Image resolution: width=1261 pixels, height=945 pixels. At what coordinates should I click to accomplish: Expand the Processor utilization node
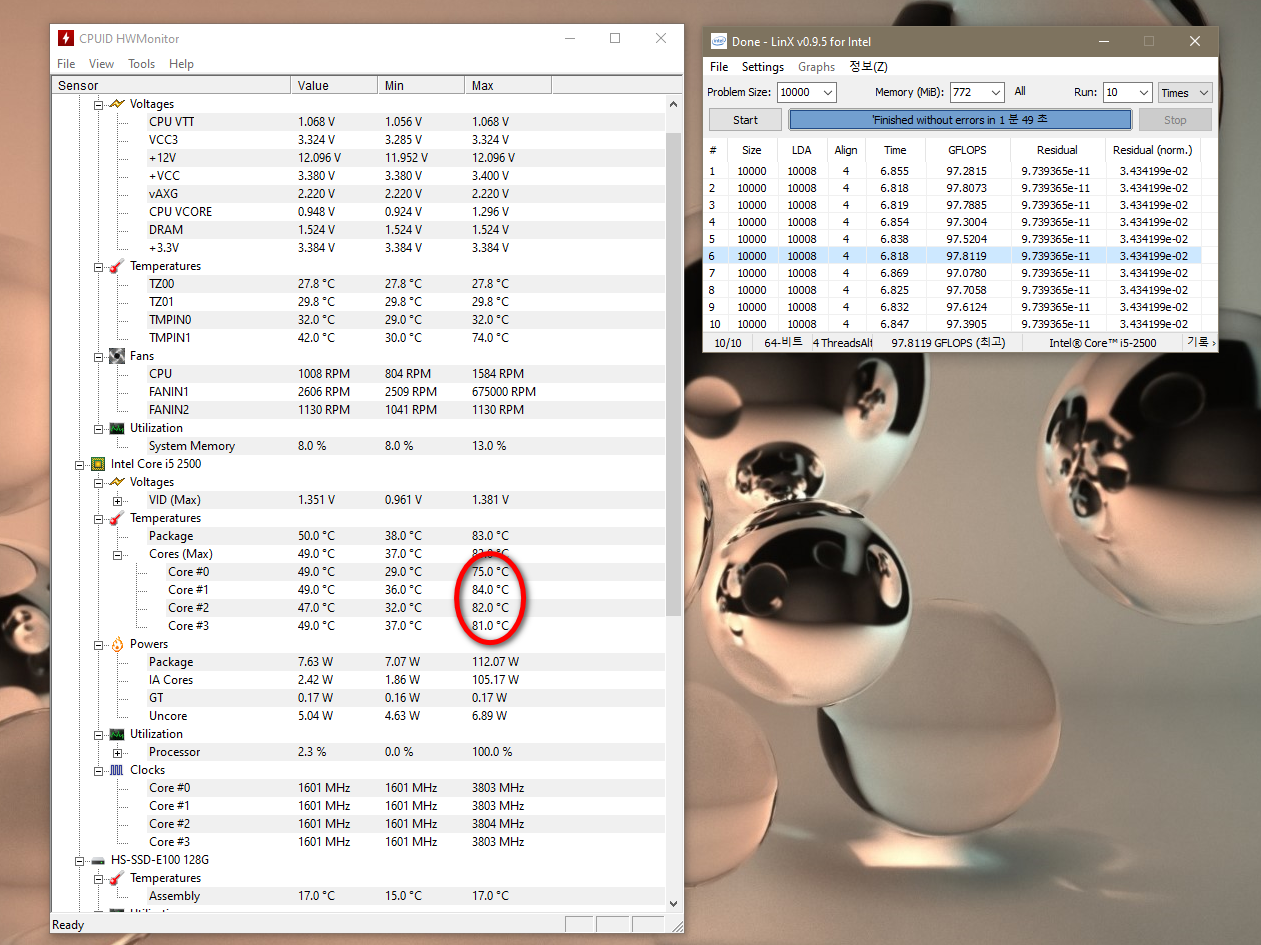(117, 752)
